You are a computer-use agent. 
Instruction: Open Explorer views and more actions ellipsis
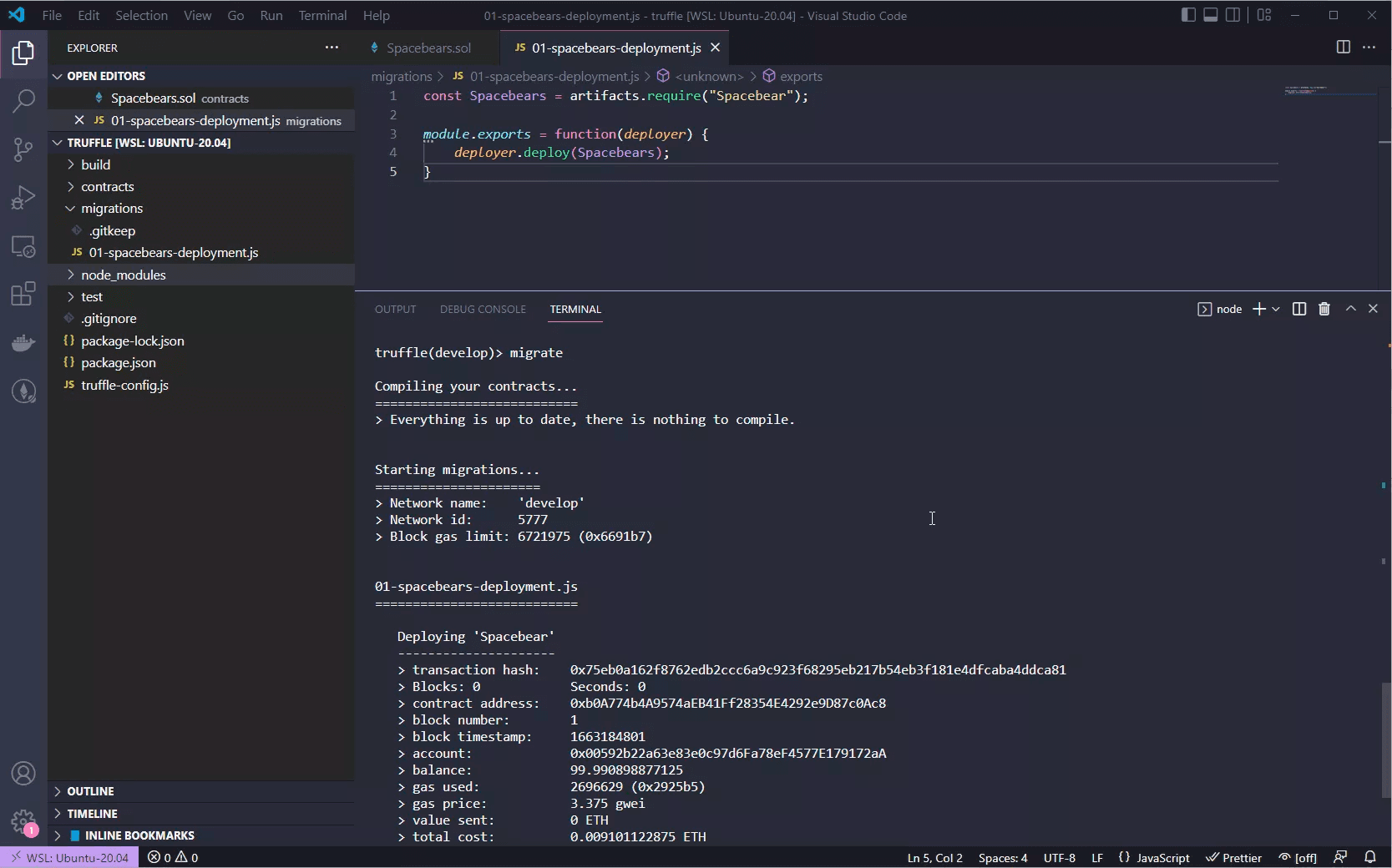(x=332, y=48)
